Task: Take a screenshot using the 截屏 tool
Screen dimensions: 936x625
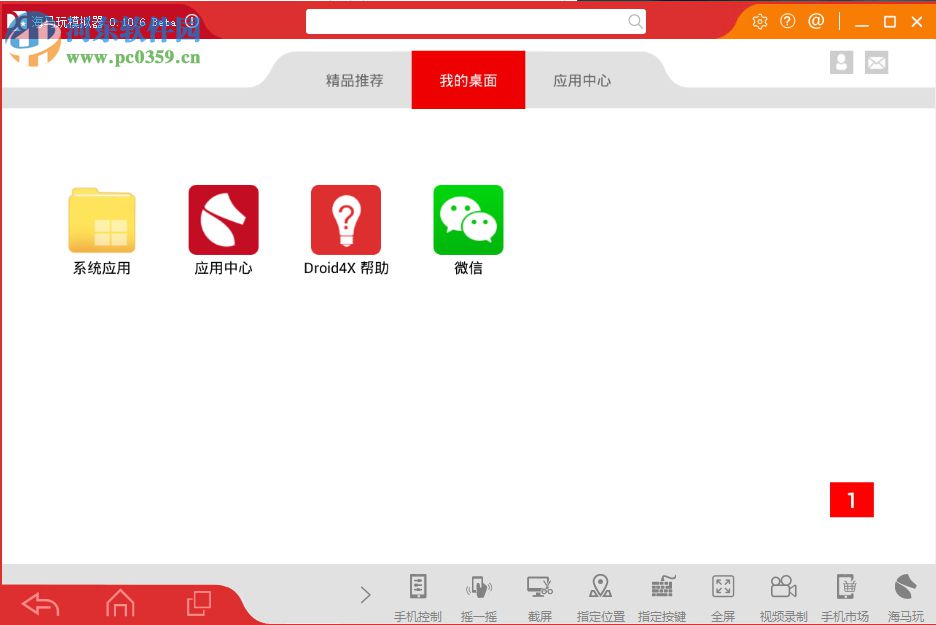Action: coord(540,594)
